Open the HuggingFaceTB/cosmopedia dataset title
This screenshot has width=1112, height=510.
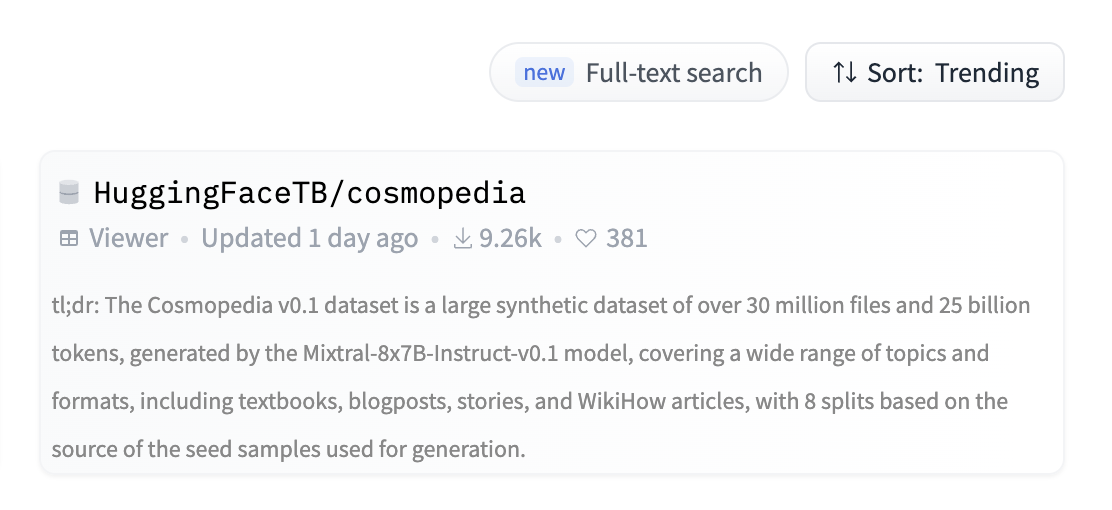point(309,193)
